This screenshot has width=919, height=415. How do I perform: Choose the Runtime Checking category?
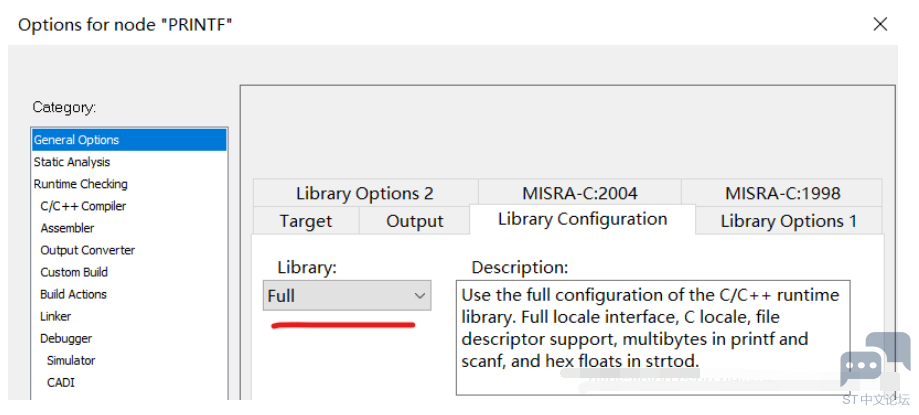pyautogui.click(x=80, y=184)
